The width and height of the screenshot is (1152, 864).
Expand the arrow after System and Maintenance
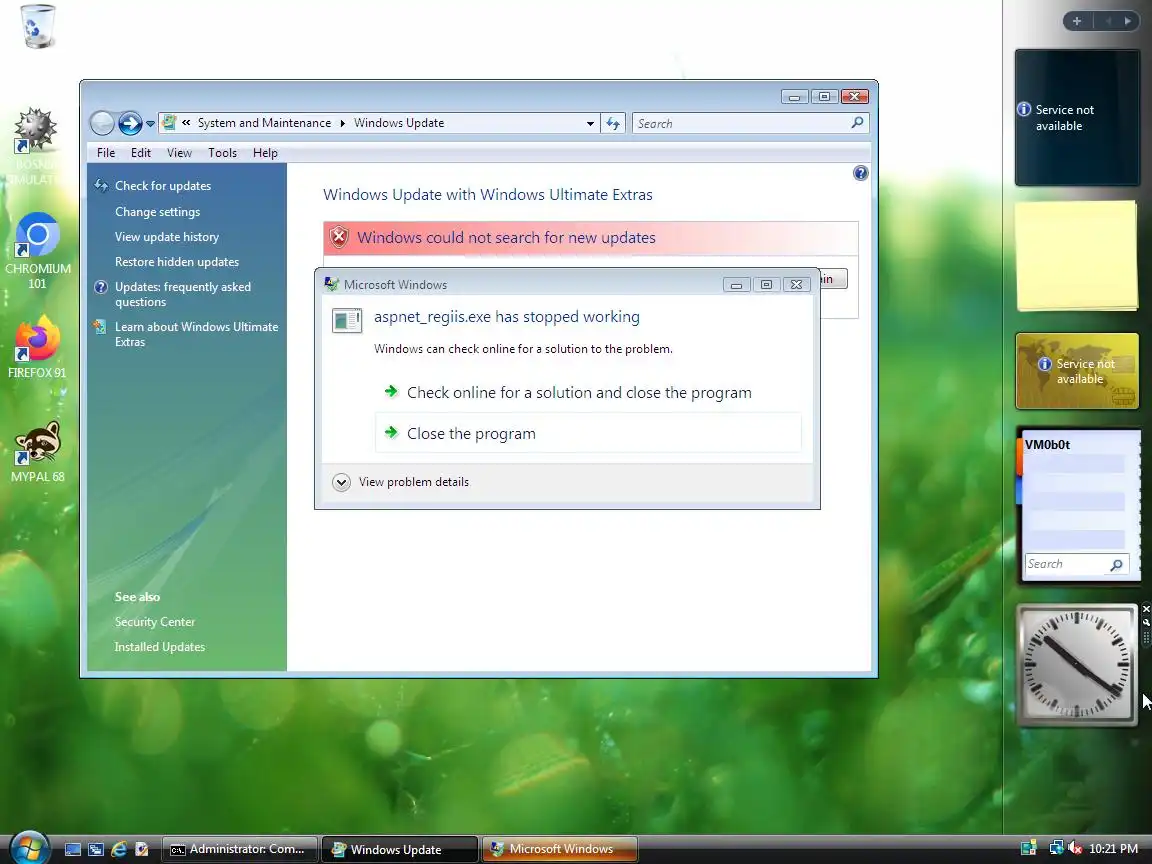point(342,123)
